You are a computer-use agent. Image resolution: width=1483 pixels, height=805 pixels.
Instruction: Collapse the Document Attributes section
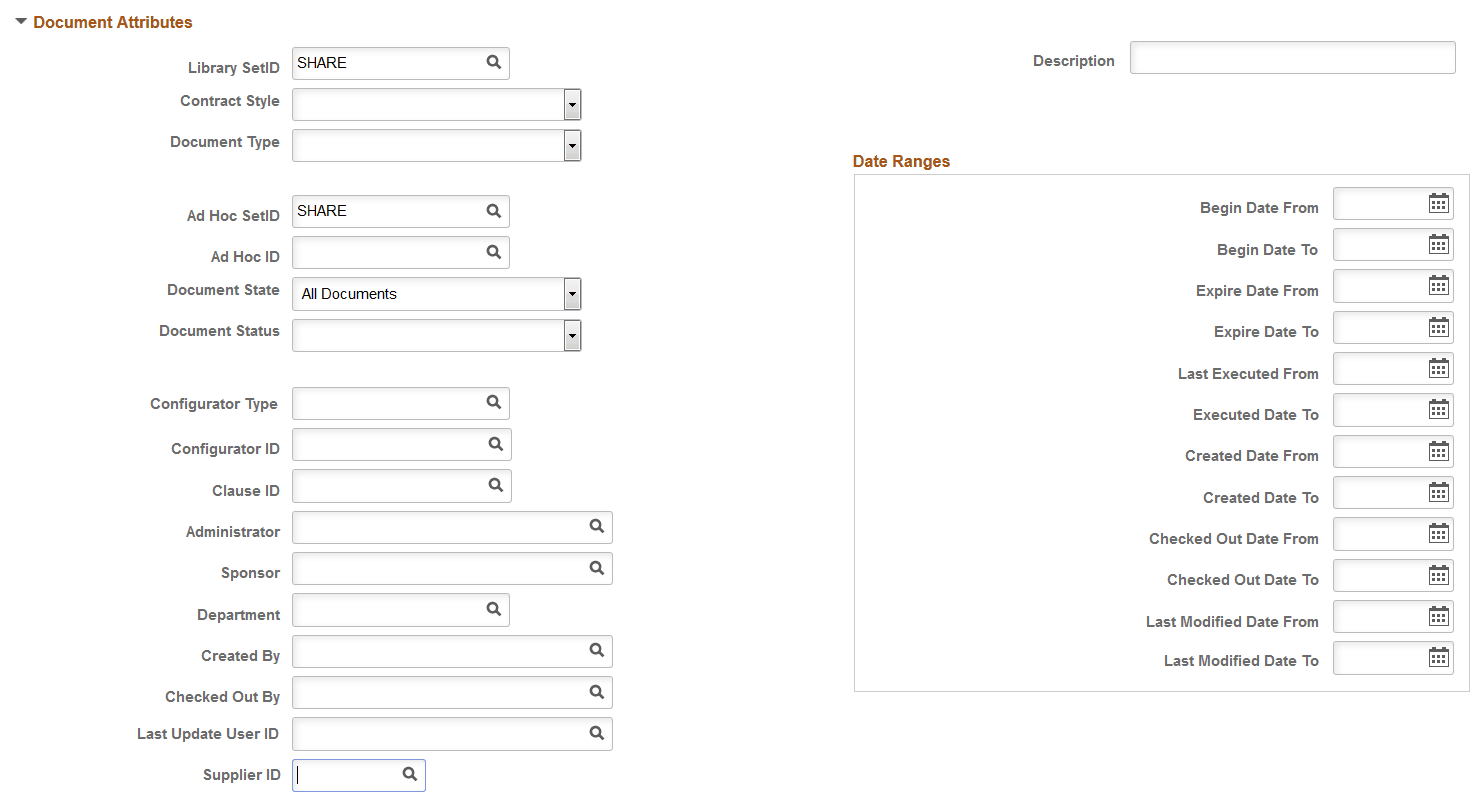pos(21,21)
